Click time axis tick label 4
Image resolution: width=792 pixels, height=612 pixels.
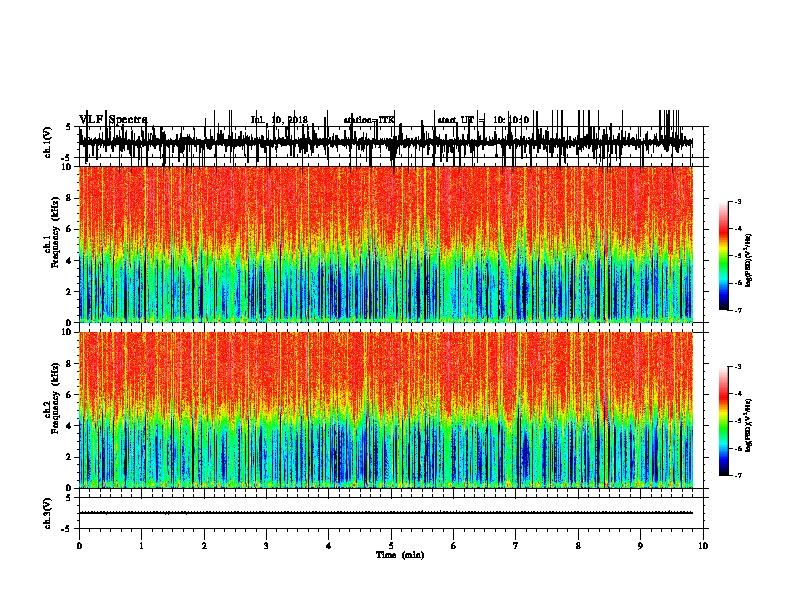pos(329,546)
